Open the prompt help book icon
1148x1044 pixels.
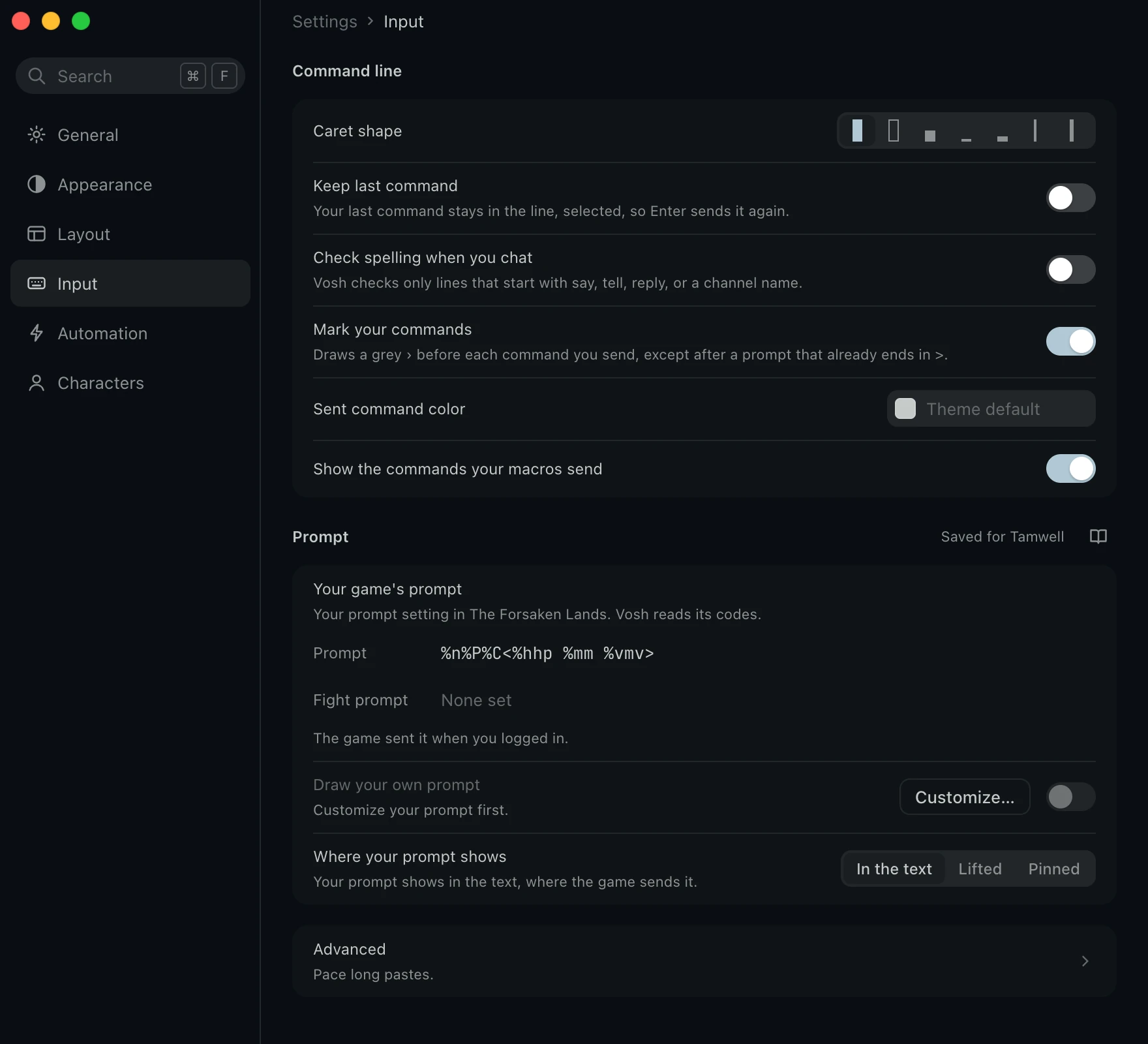pyautogui.click(x=1098, y=536)
